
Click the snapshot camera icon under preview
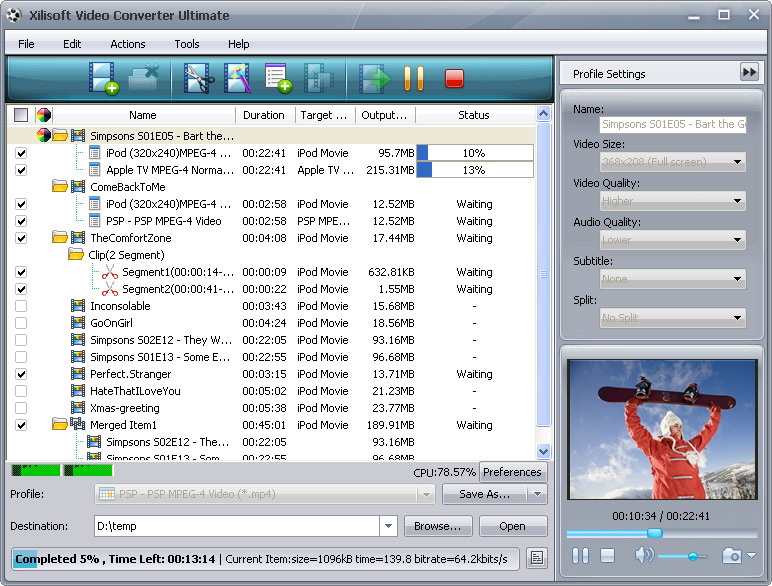pos(732,555)
